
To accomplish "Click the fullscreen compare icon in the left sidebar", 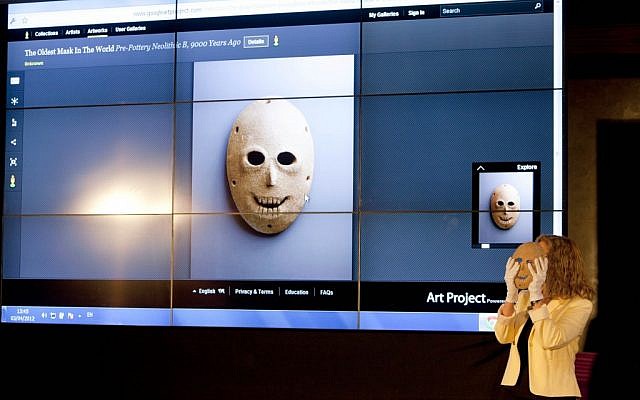I will click(x=13, y=162).
